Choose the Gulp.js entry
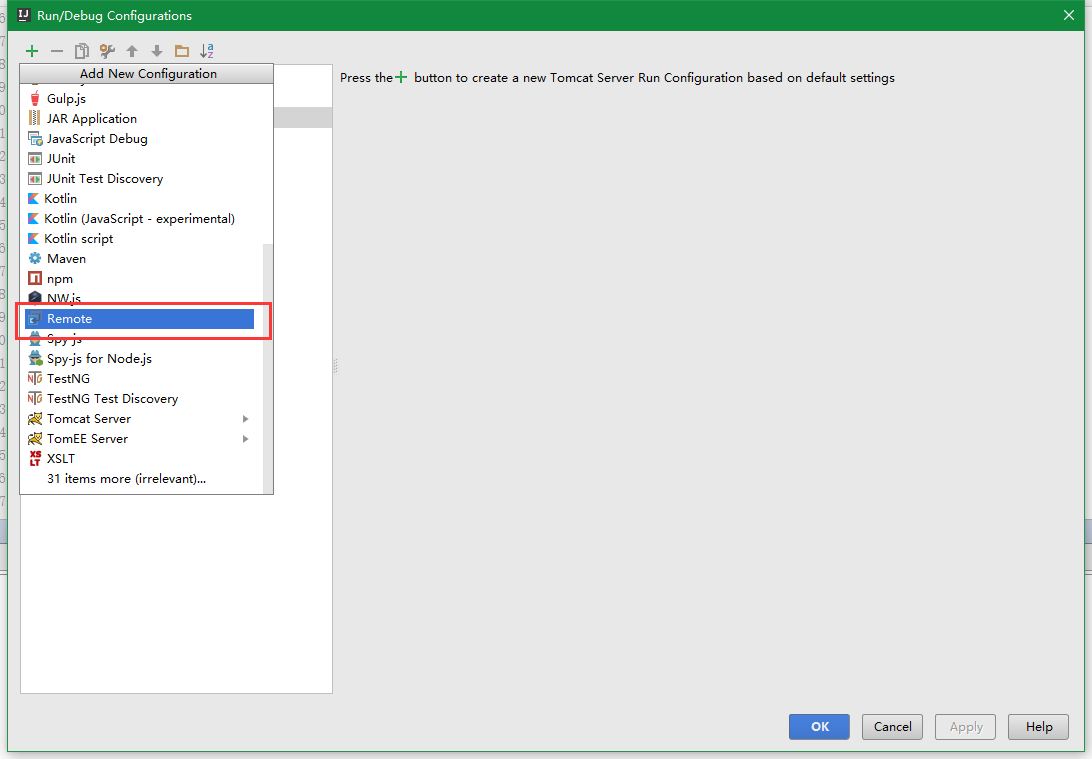The height and width of the screenshot is (759, 1092). (139, 99)
